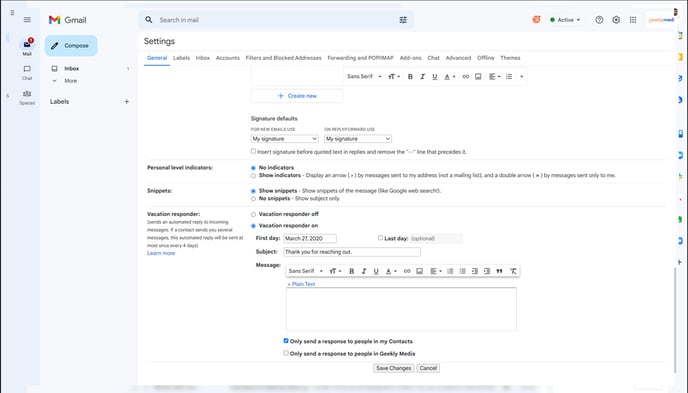Open the On Reply/Forward Use signature dropdown
The height and width of the screenshot is (393, 688).
point(358,139)
